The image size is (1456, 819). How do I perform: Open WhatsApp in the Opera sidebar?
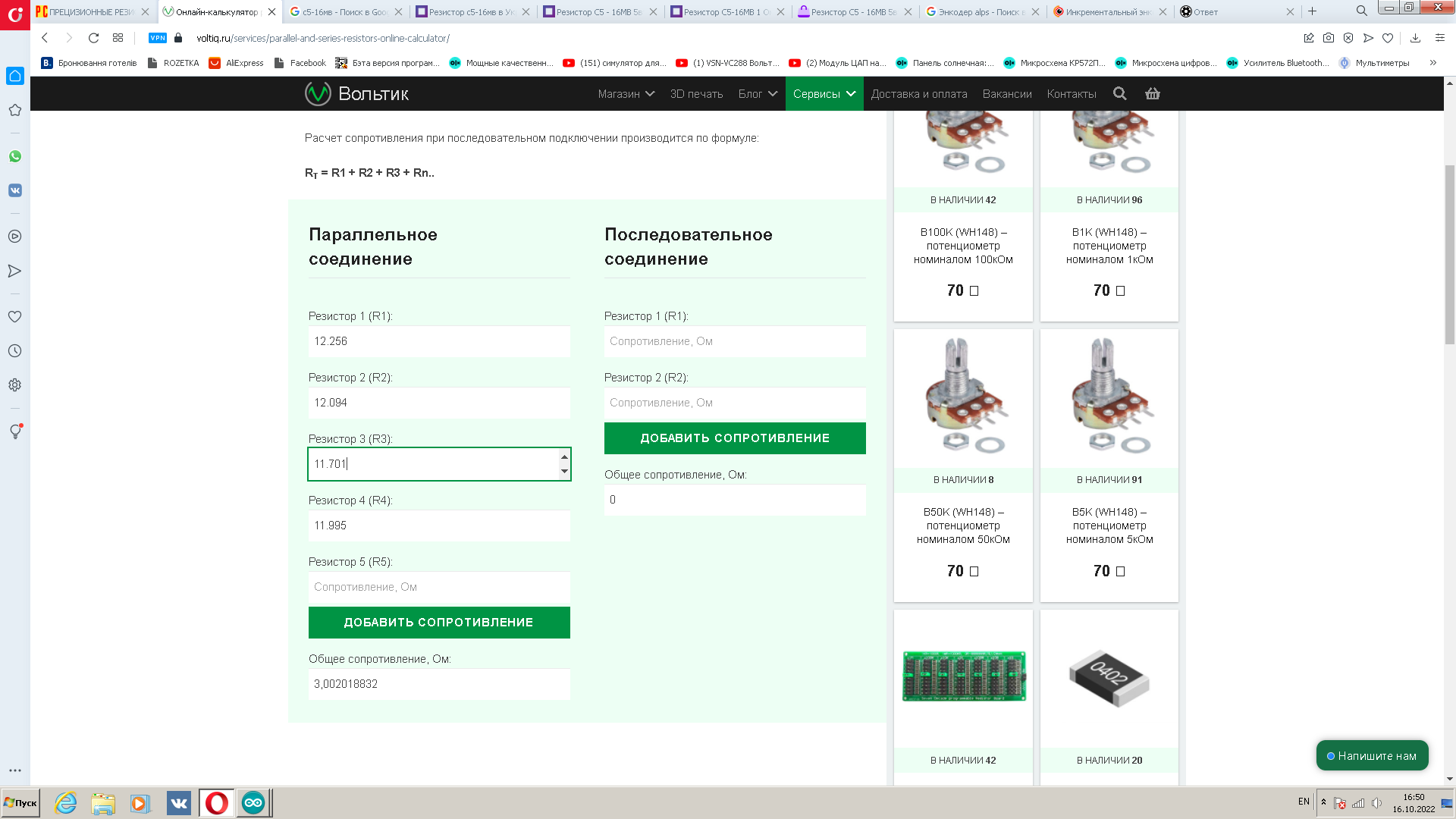pyautogui.click(x=15, y=156)
